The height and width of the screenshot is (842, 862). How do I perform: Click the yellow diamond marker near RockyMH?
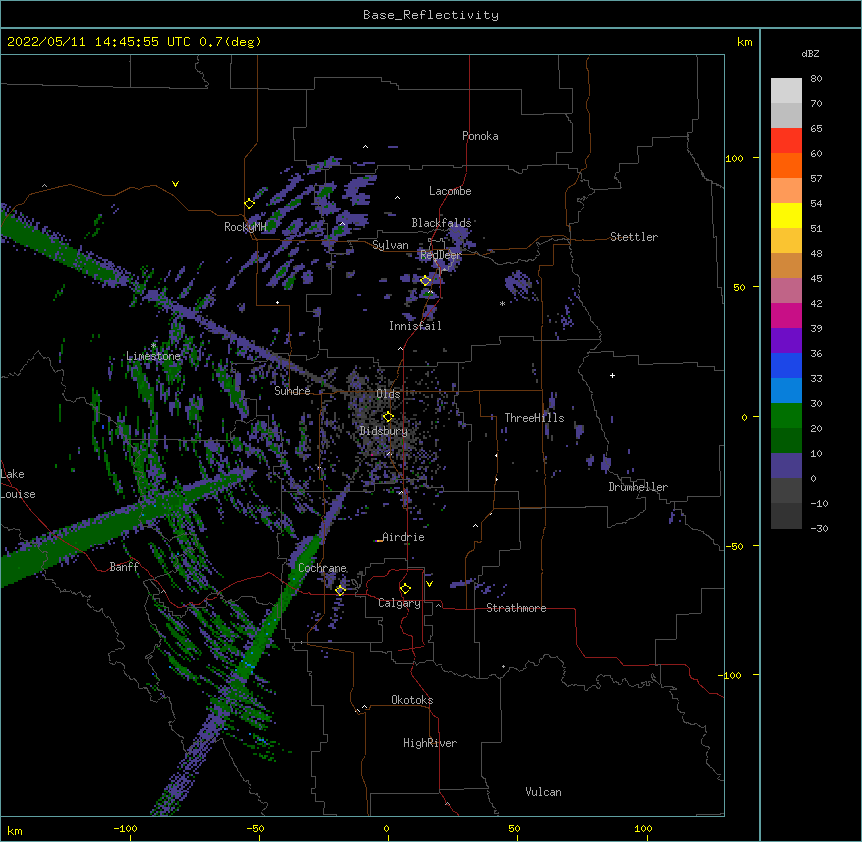[249, 204]
